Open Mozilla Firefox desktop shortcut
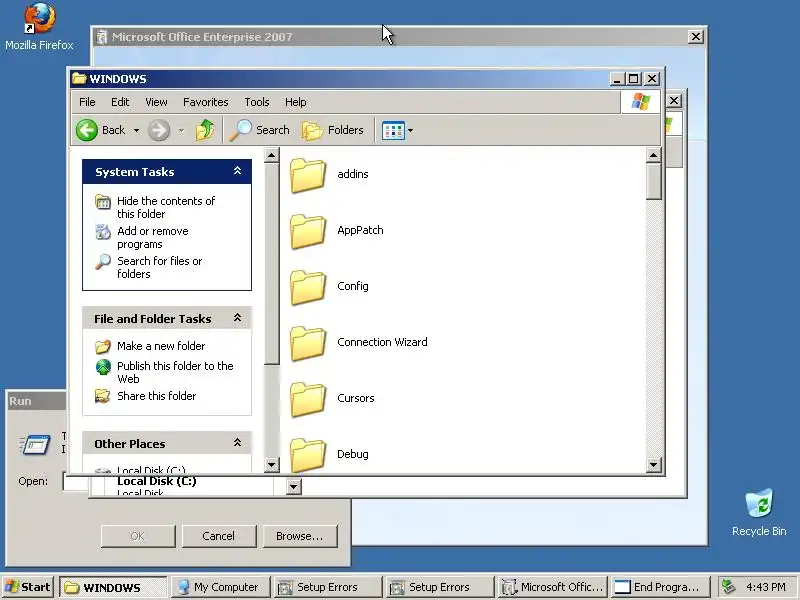The height and width of the screenshot is (600, 800). [x=39, y=27]
